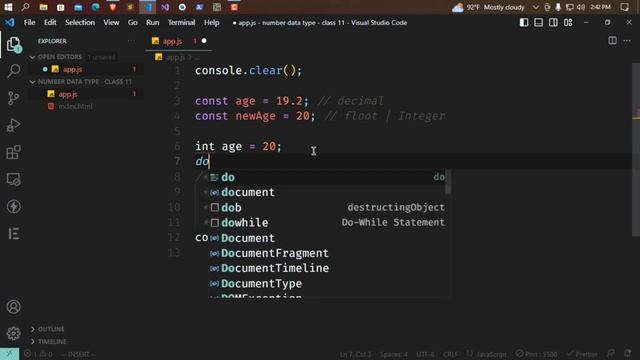
Task: Open the Run menu
Action: [153, 22]
